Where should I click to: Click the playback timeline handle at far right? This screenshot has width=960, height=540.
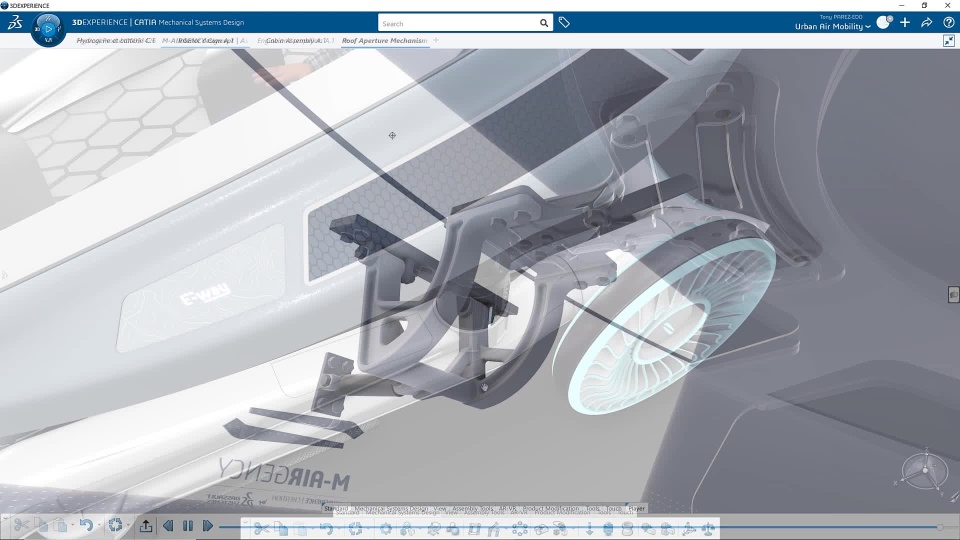(940, 527)
